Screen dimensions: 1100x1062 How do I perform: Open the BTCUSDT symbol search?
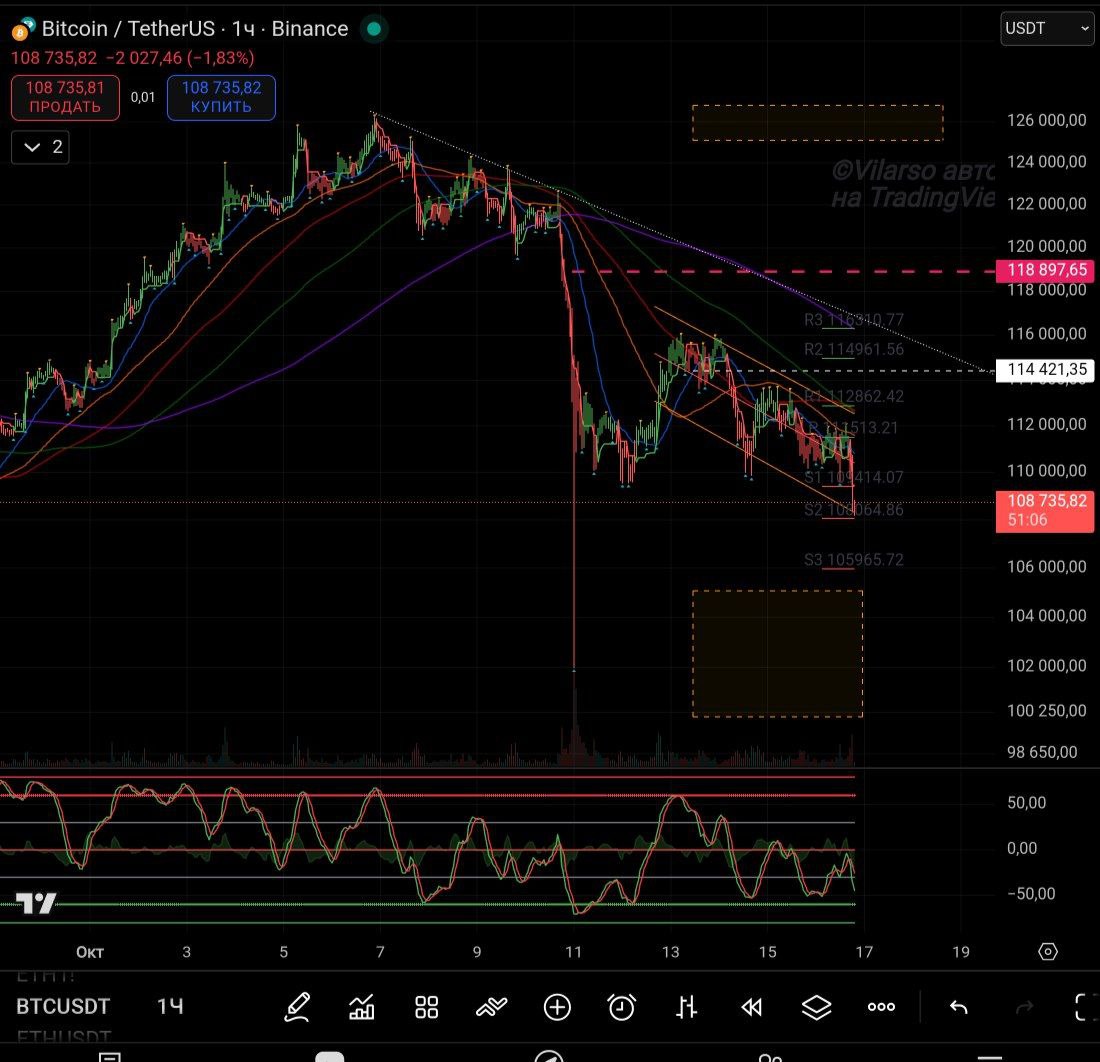click(63, 1007)
